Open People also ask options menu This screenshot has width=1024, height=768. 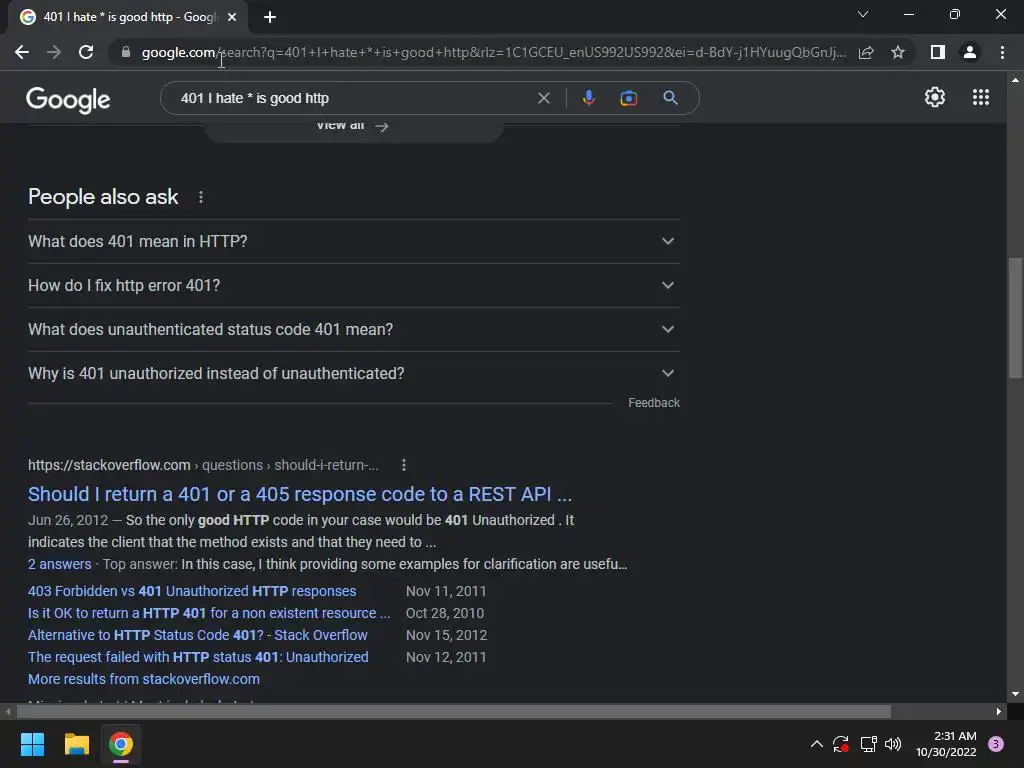point(200,197)
